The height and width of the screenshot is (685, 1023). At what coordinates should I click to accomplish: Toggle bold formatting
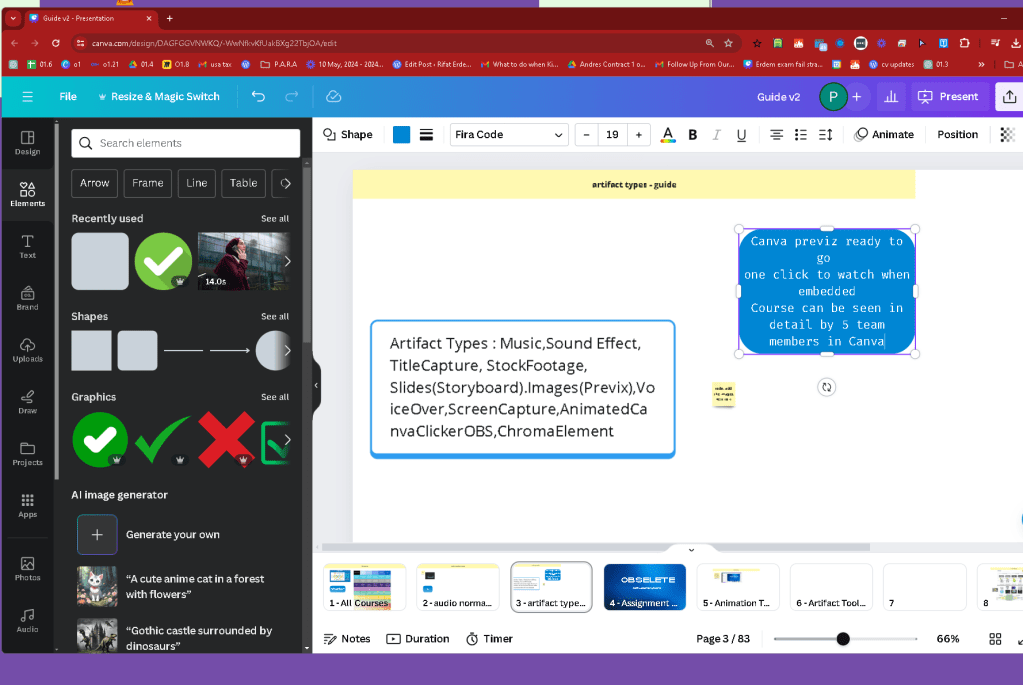click(692, 134)
